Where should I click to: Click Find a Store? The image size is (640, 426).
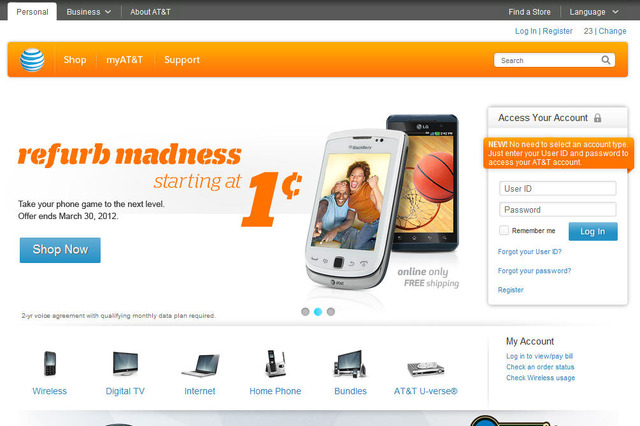click(x=529, y=12)
